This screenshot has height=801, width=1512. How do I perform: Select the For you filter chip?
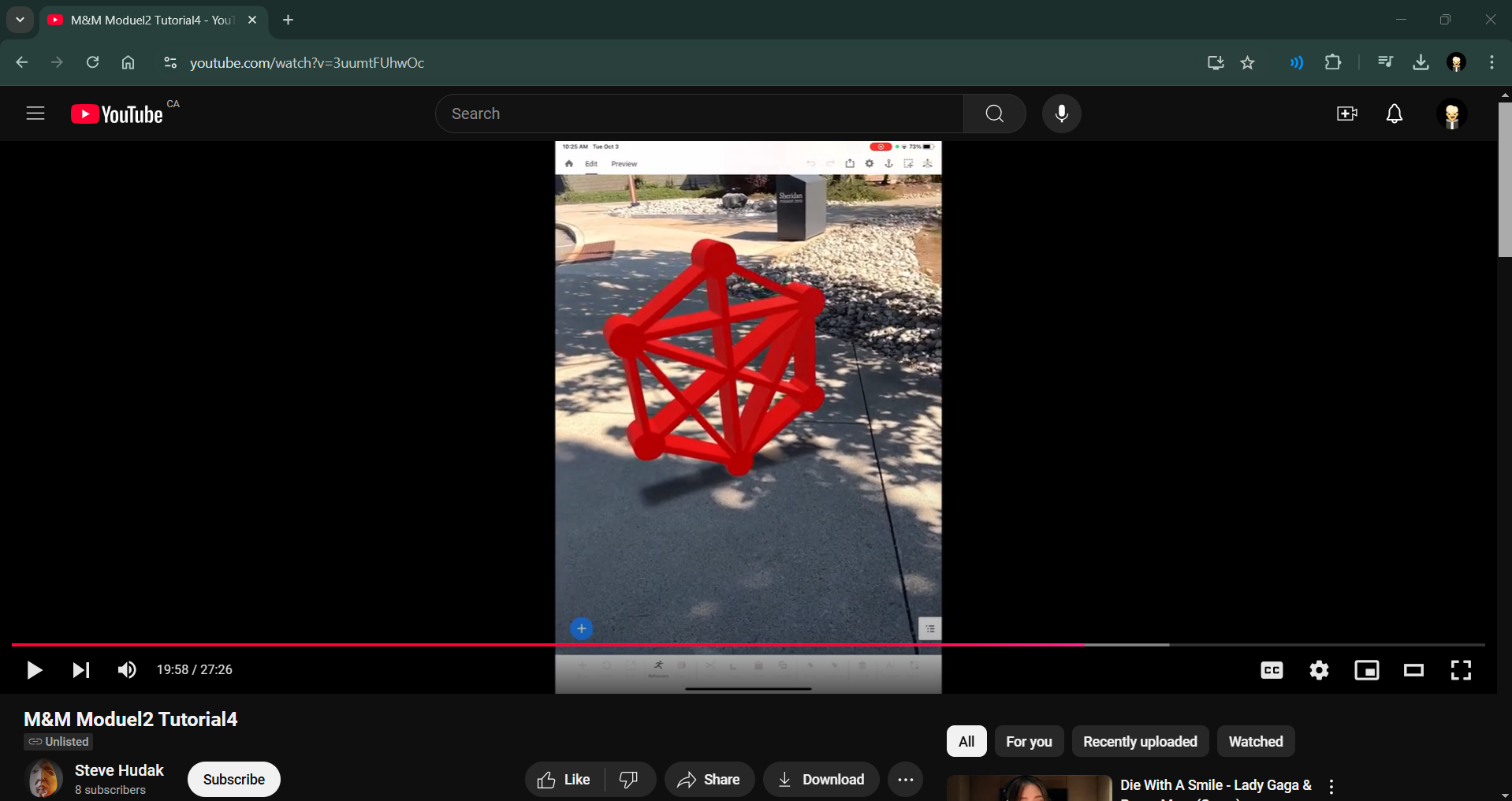(1028, 741)
